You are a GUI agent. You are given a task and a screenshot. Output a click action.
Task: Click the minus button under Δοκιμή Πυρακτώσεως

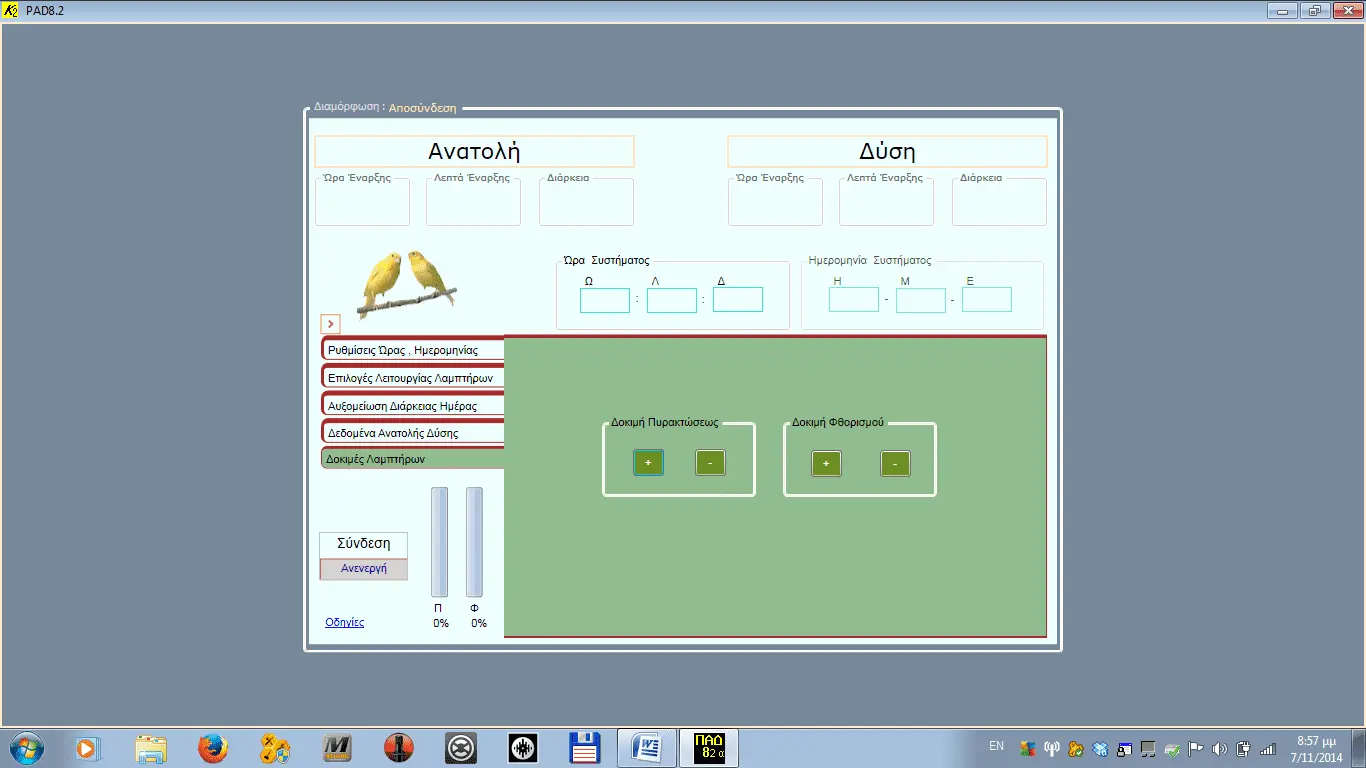coord(710,463)
